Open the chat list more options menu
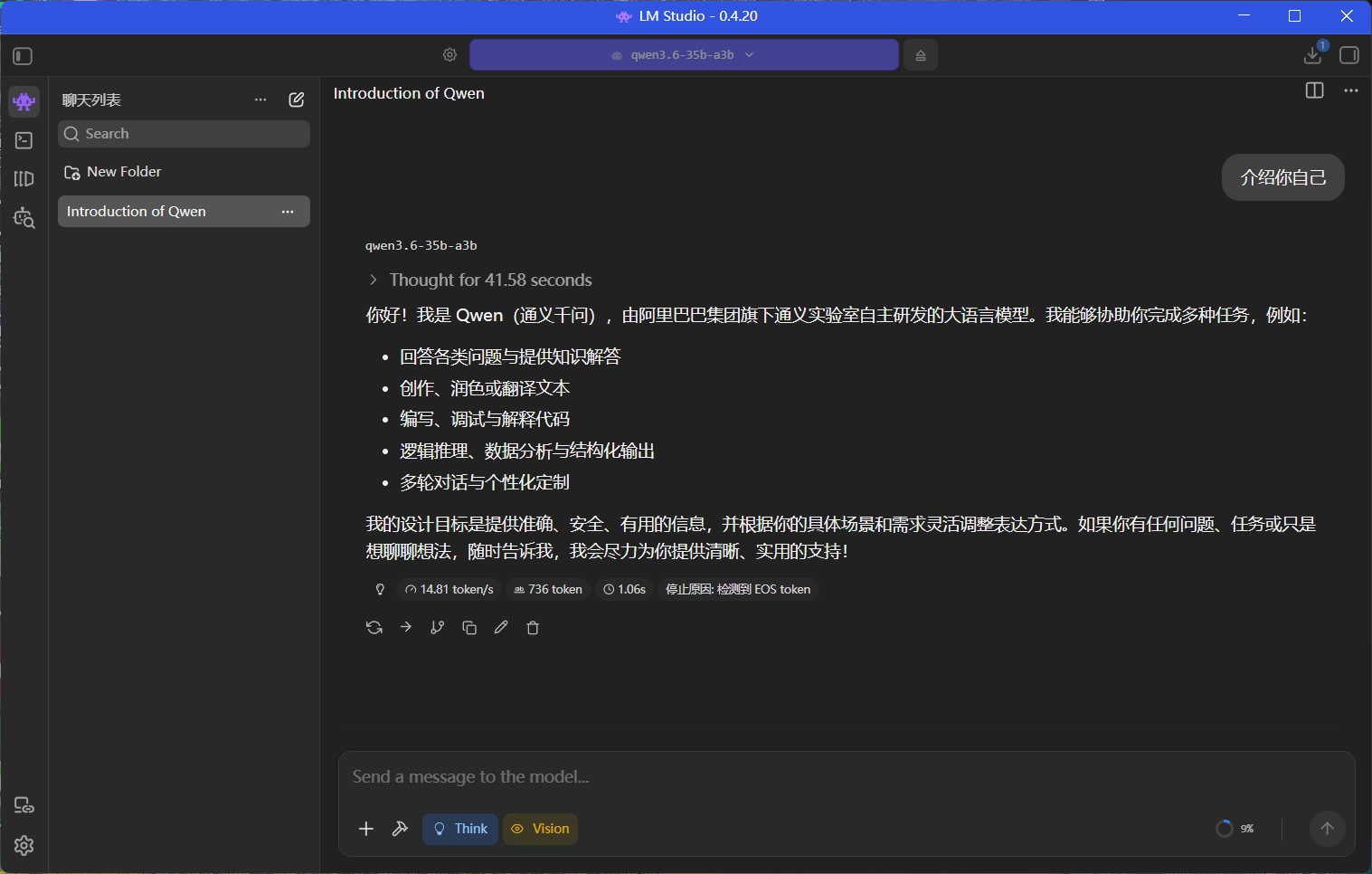Screen dimensions: 1372x874 pos(260,100)
